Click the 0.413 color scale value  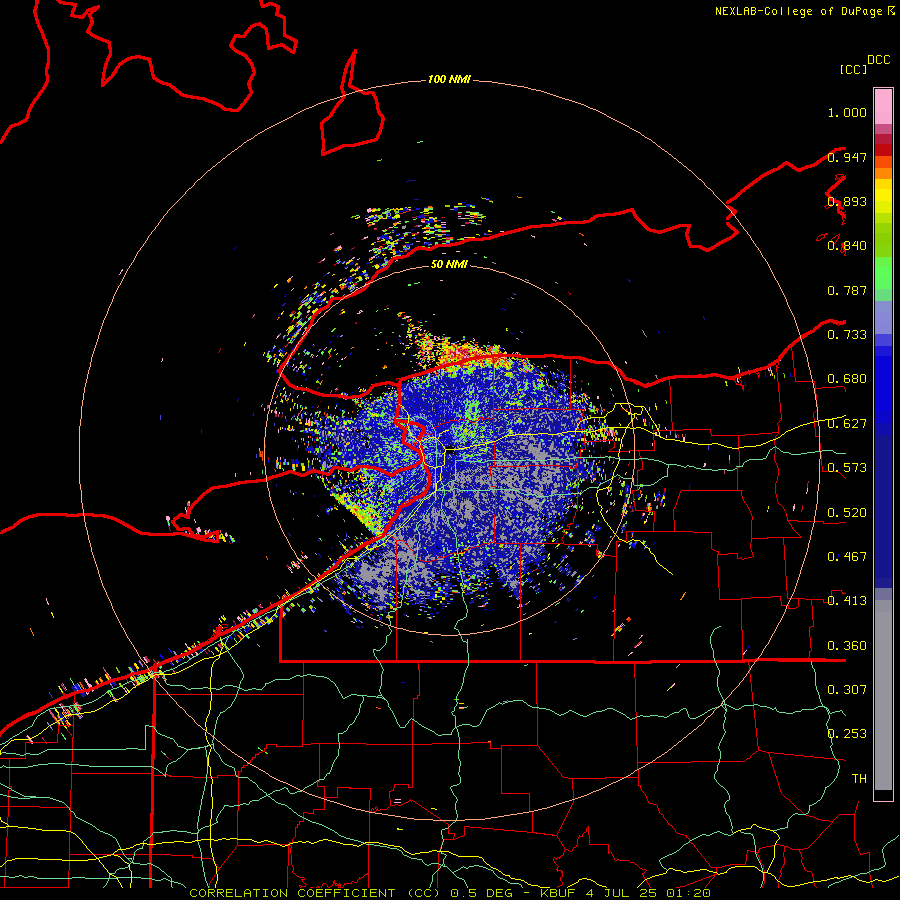[847, 601]
